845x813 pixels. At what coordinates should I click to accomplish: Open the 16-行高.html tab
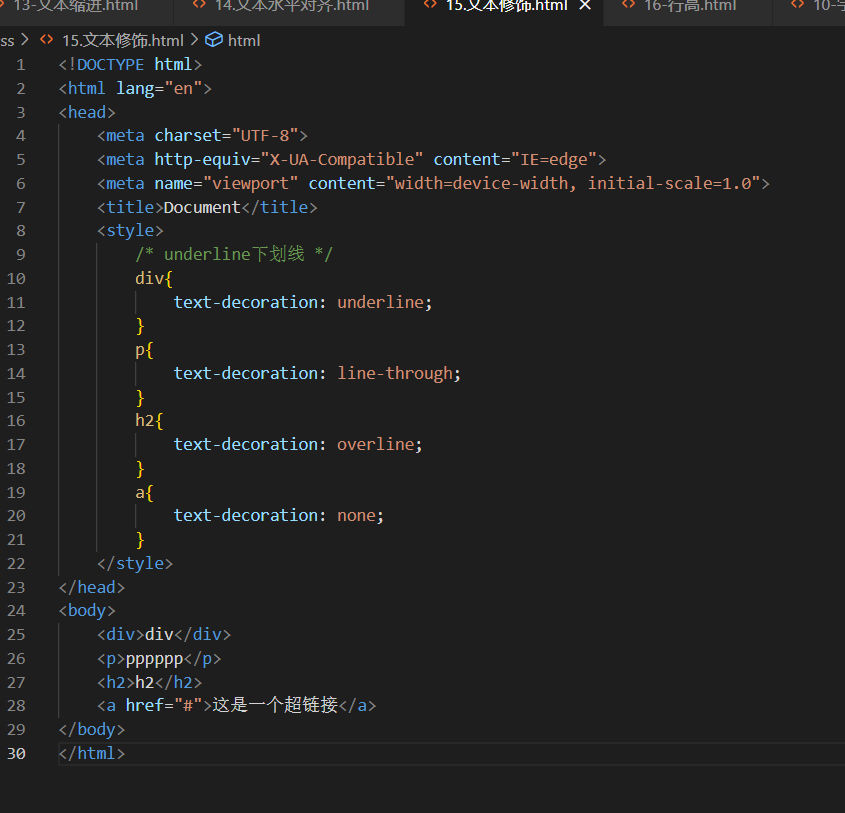click(690, 6)
